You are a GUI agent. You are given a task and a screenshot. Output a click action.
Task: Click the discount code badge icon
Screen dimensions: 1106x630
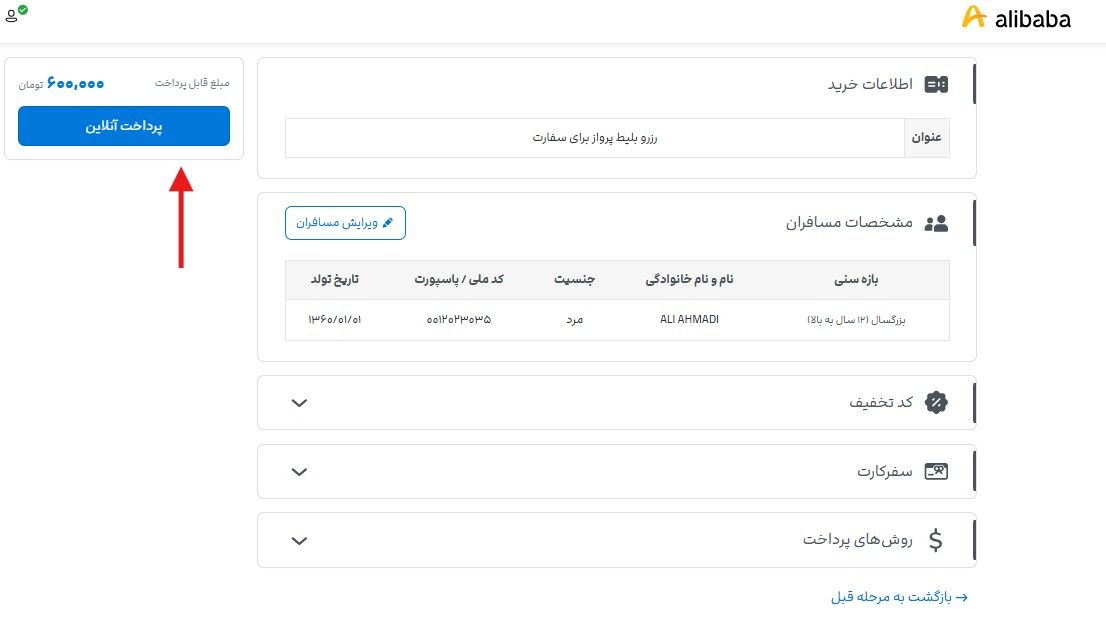click(x=936, y=402)
